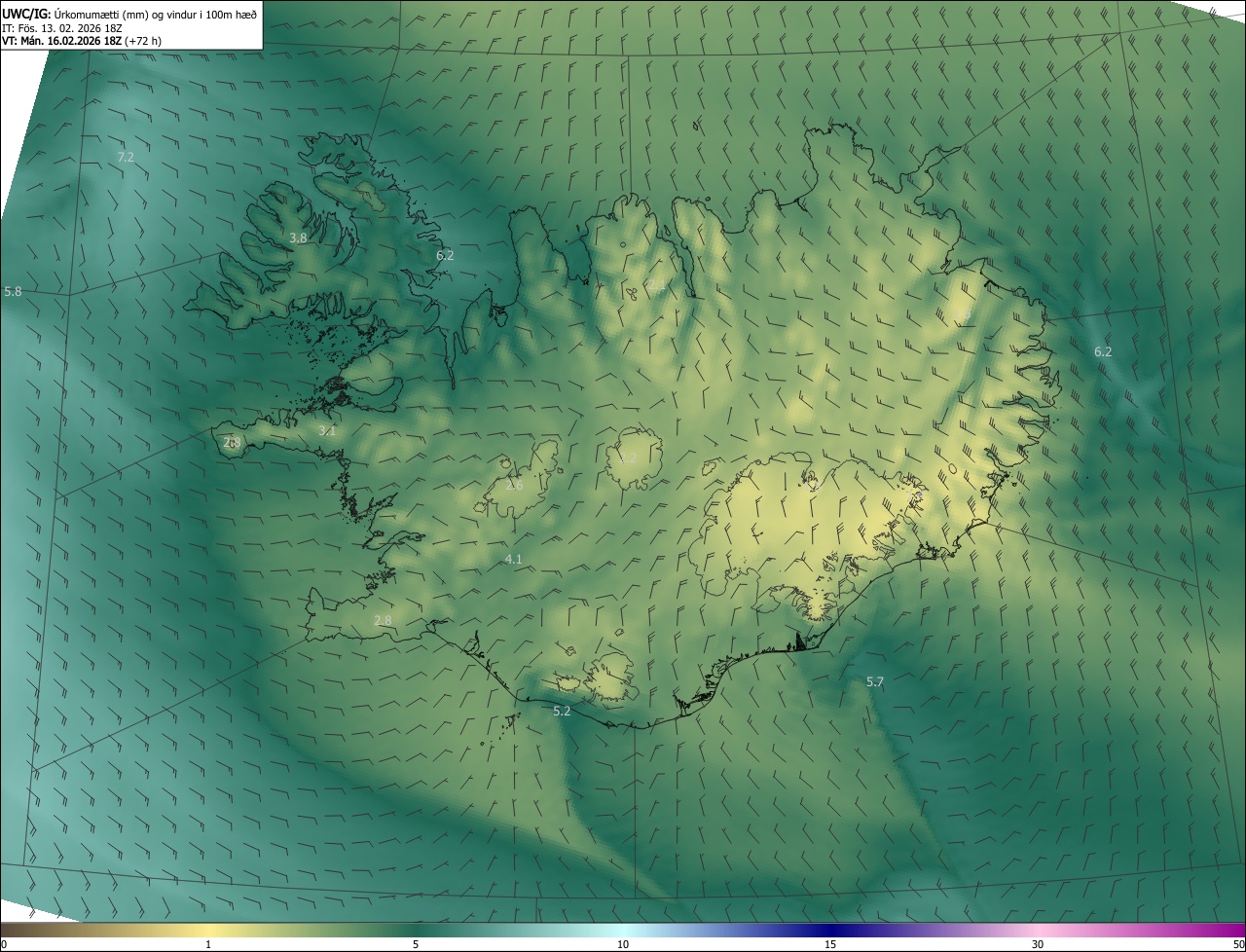Screen dimensions: 1246x952
Task: Click the 4.1 value label on the map
Action: coord(514,559)
